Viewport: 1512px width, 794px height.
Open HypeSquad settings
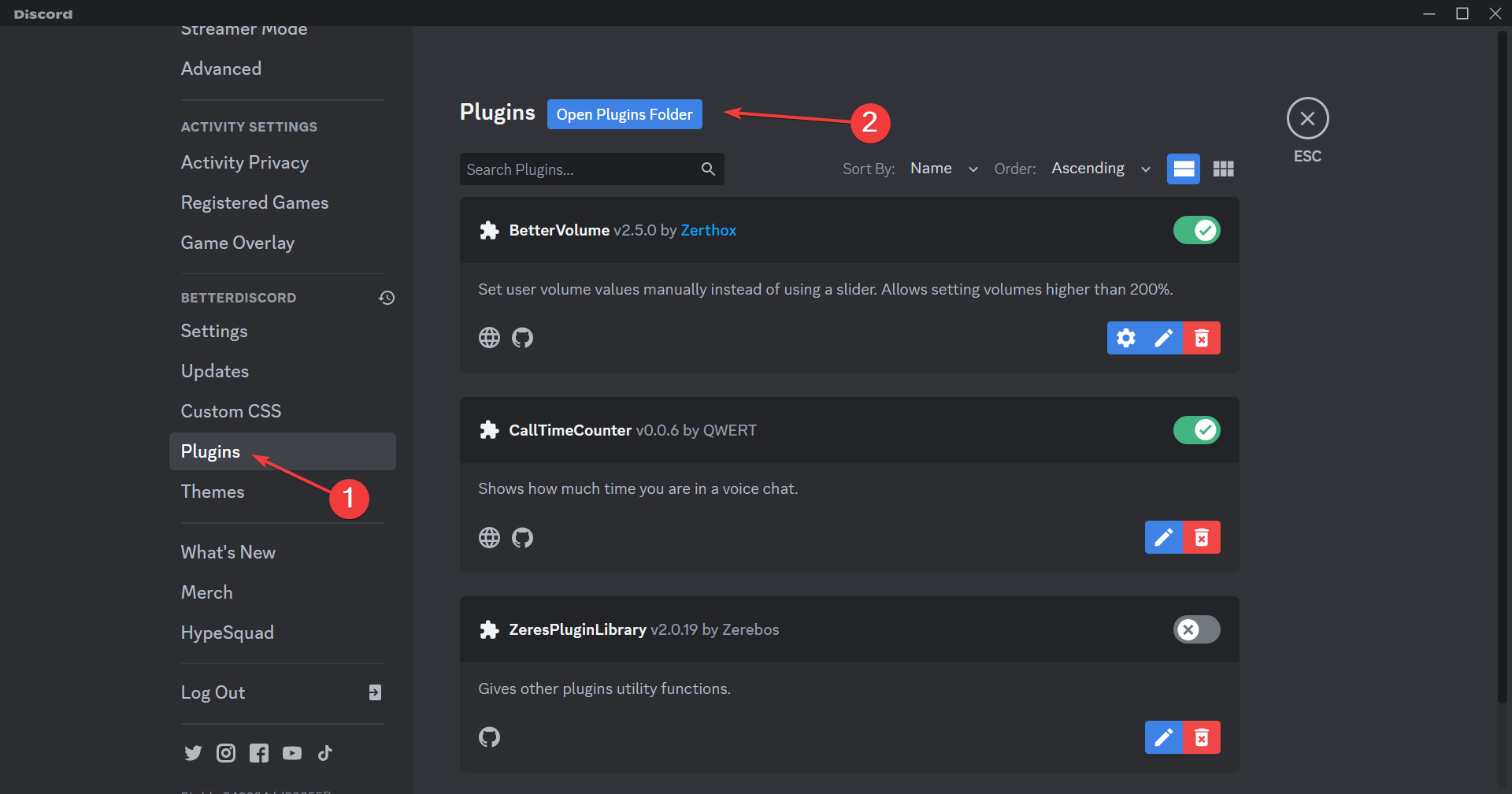283,633
